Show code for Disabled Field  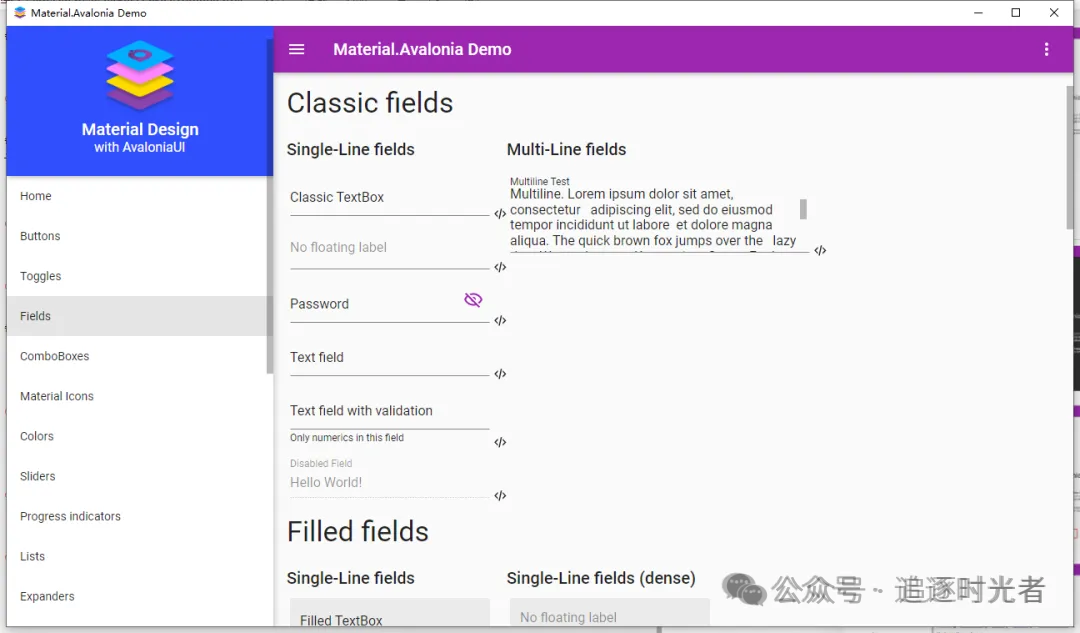500,496
